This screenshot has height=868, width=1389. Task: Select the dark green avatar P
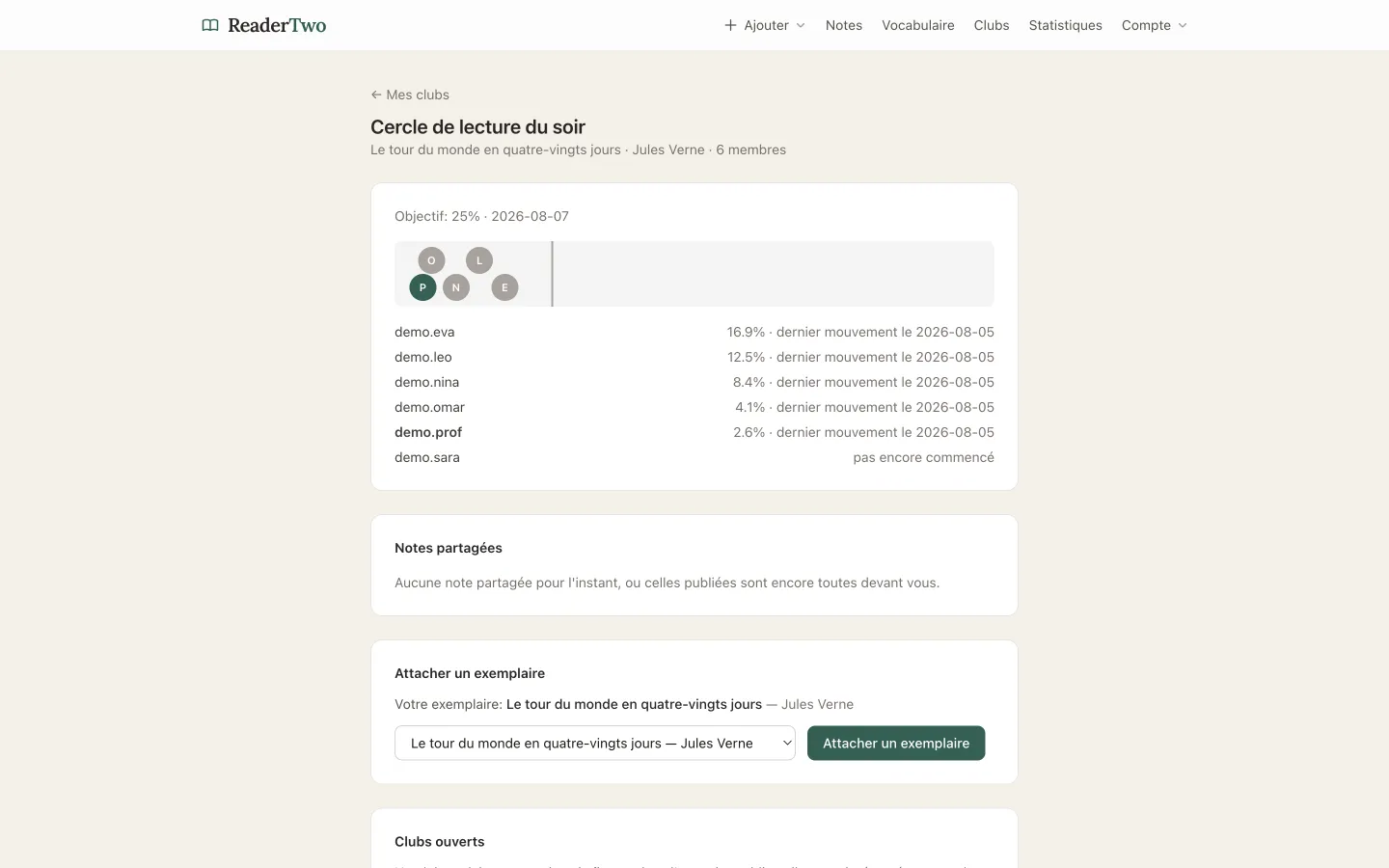(x=422, y=287)
